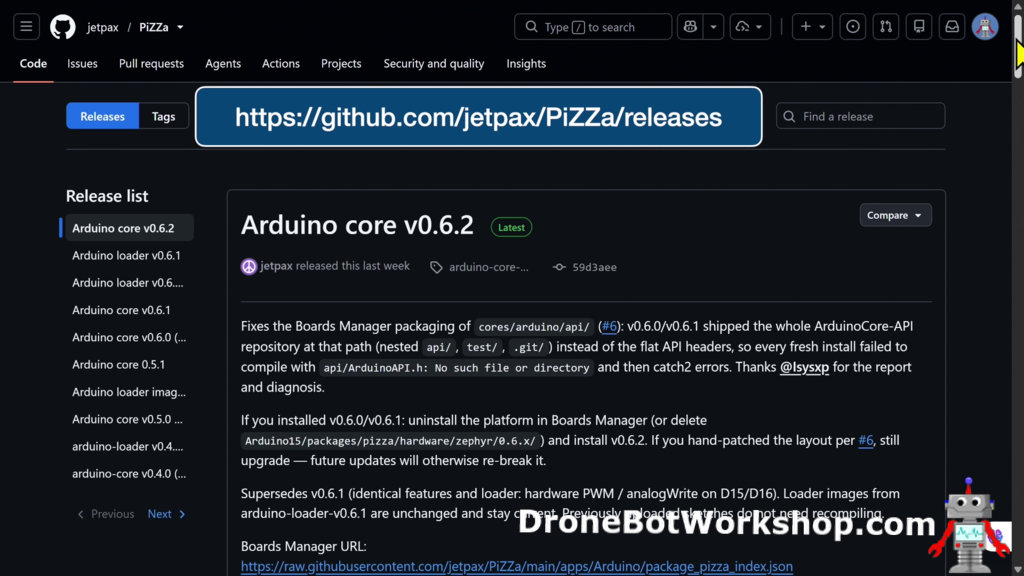Select arduino-core v0.4.0 release in list

129,473
